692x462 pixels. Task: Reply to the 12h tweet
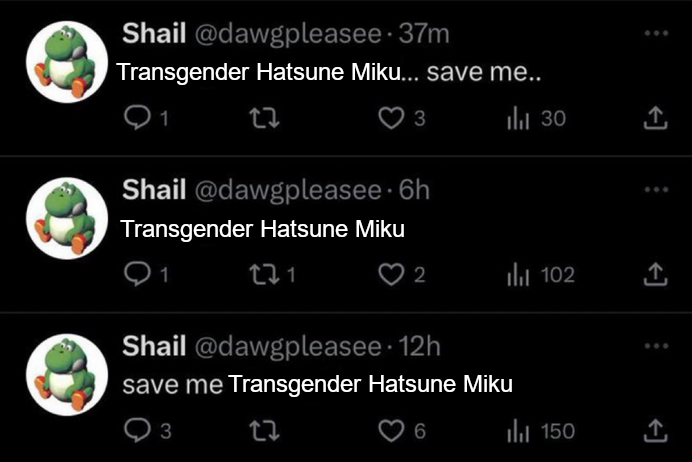click(135, 431)
